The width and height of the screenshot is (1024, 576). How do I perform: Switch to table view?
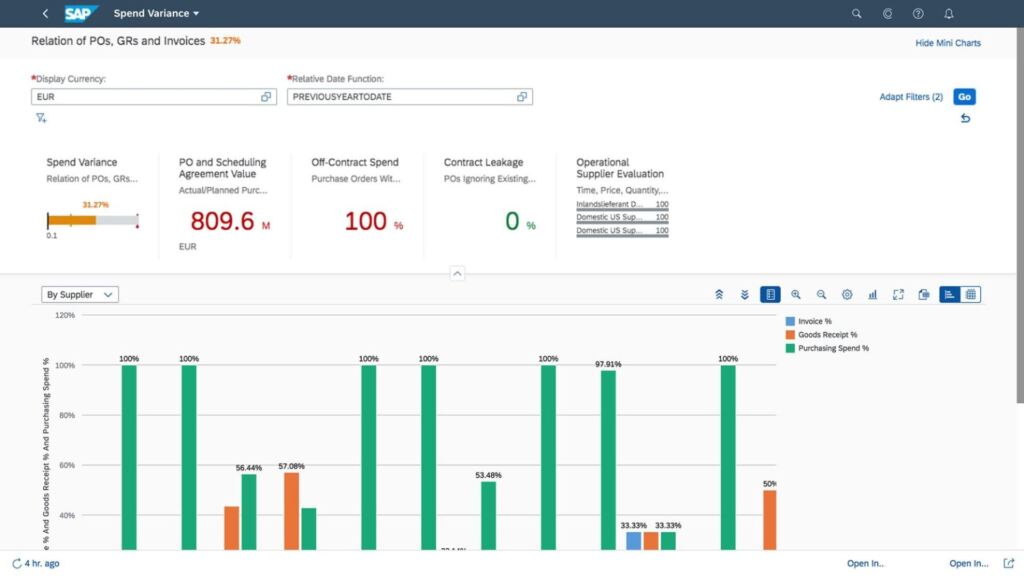pos(970,295)
